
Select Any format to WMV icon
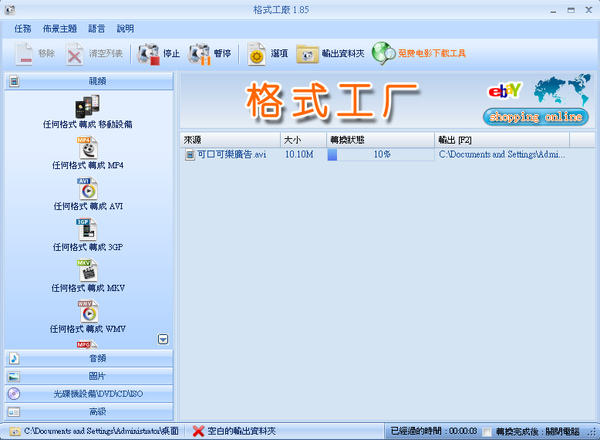[x=88, y=311]
